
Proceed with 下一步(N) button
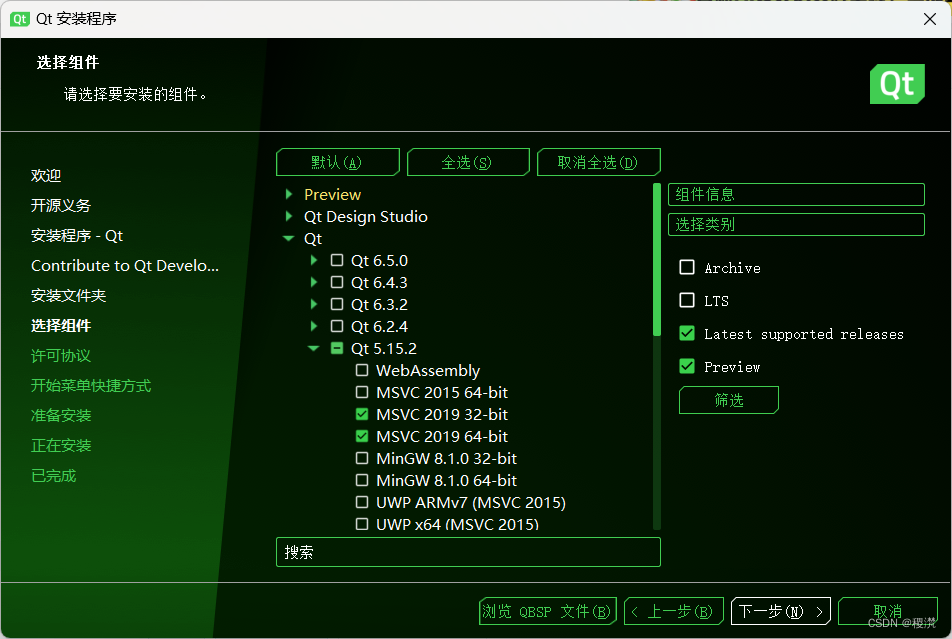(781, 611)
